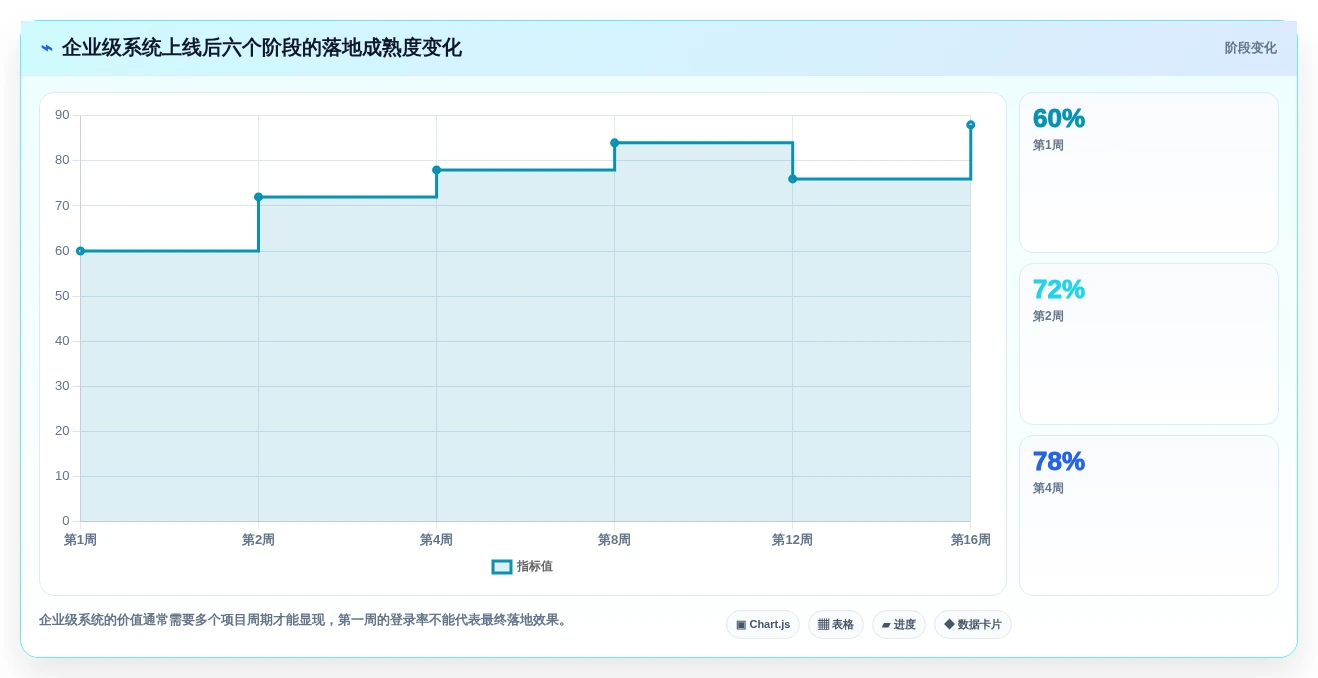Select the 第16周 data point at 88
Viewport: 1318px width, 678px height.
[x=970, y=125]
